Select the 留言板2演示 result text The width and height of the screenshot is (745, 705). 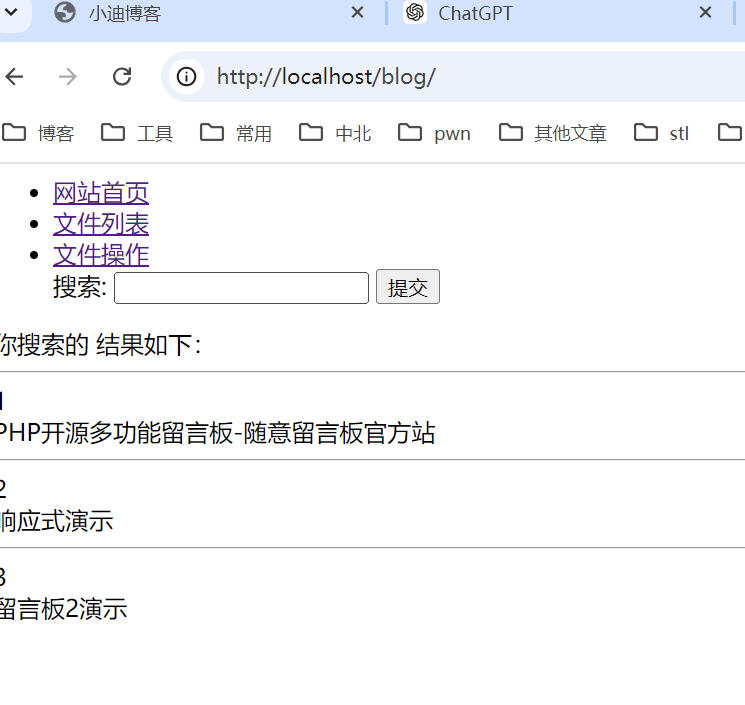[x=63, y=609]
